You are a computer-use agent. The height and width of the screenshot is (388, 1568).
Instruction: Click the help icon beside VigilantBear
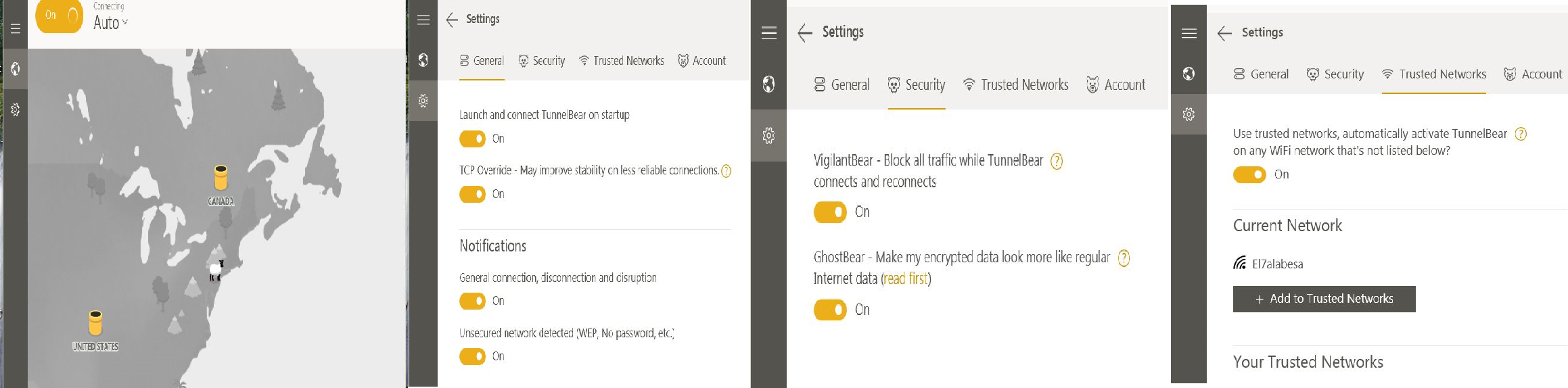(1056, 161)
